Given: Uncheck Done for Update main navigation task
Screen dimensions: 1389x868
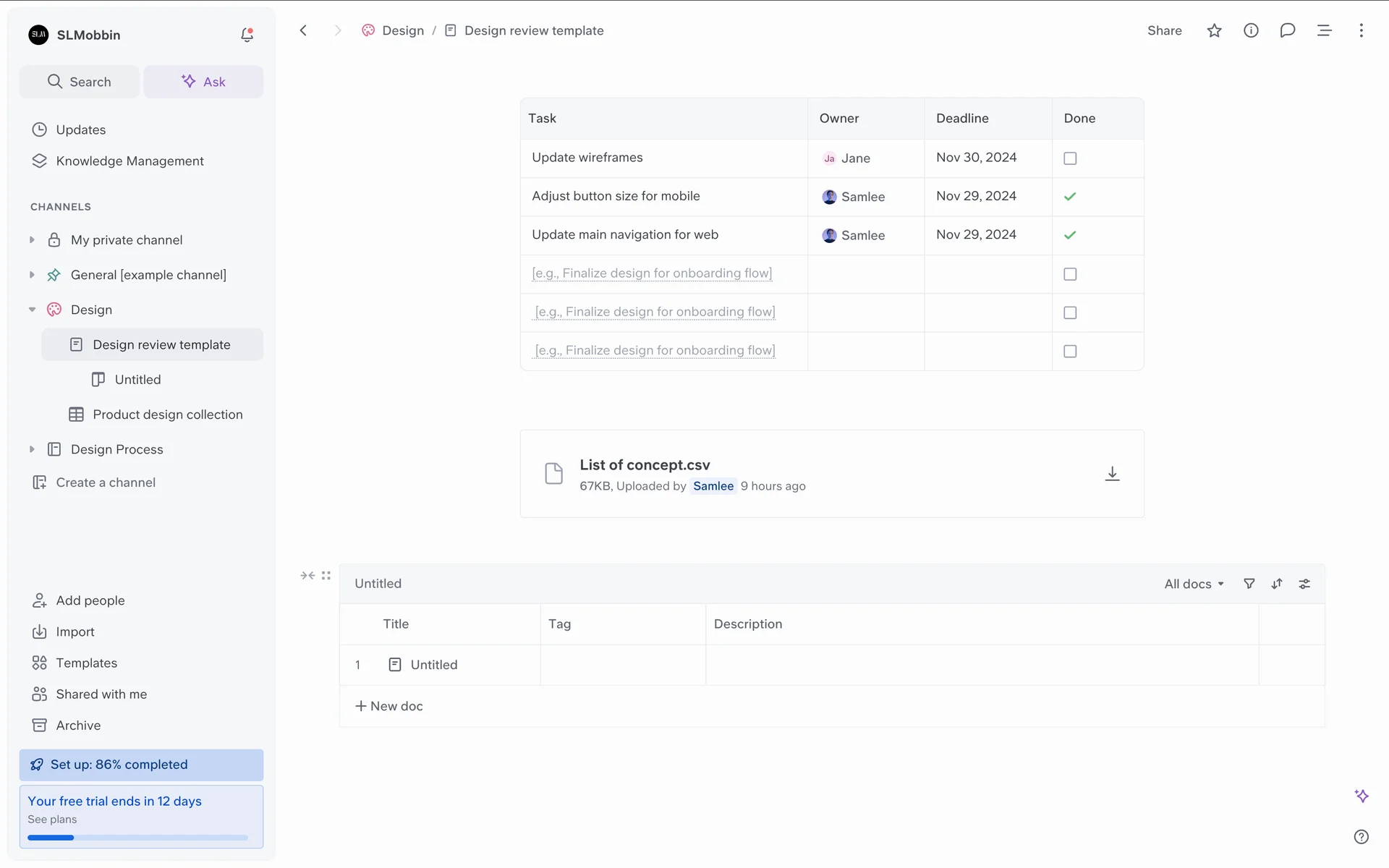Looking at the screenshot, I should [x=1070, y=235].
